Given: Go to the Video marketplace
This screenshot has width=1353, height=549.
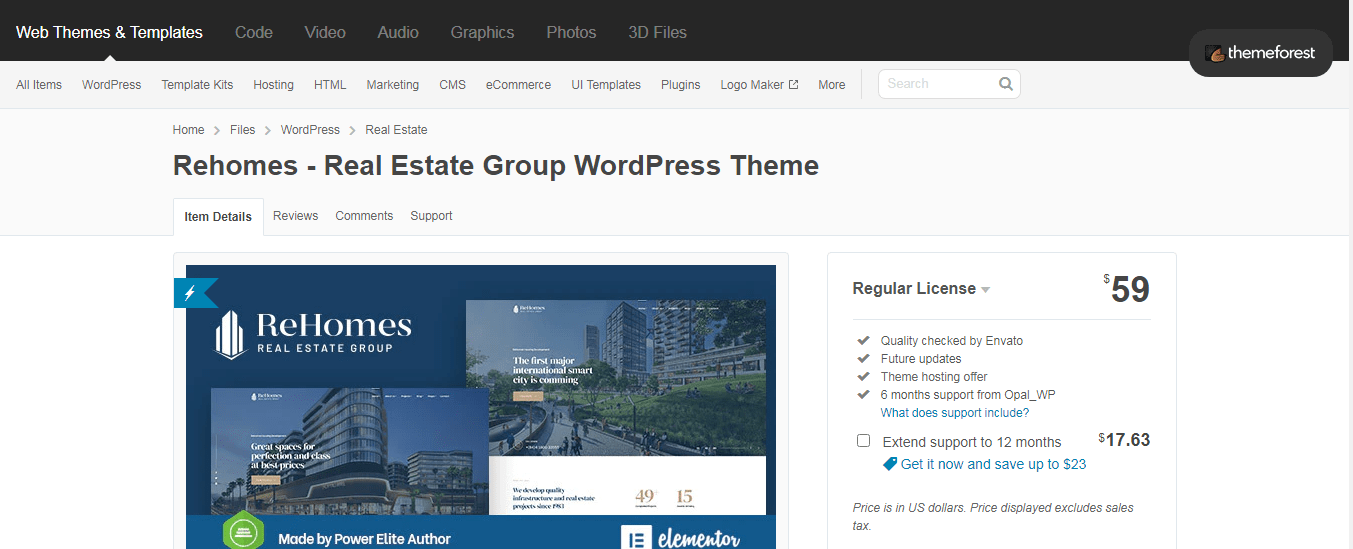Looking at the screenshot, I should pyautogui.click(x=325, y=32).
